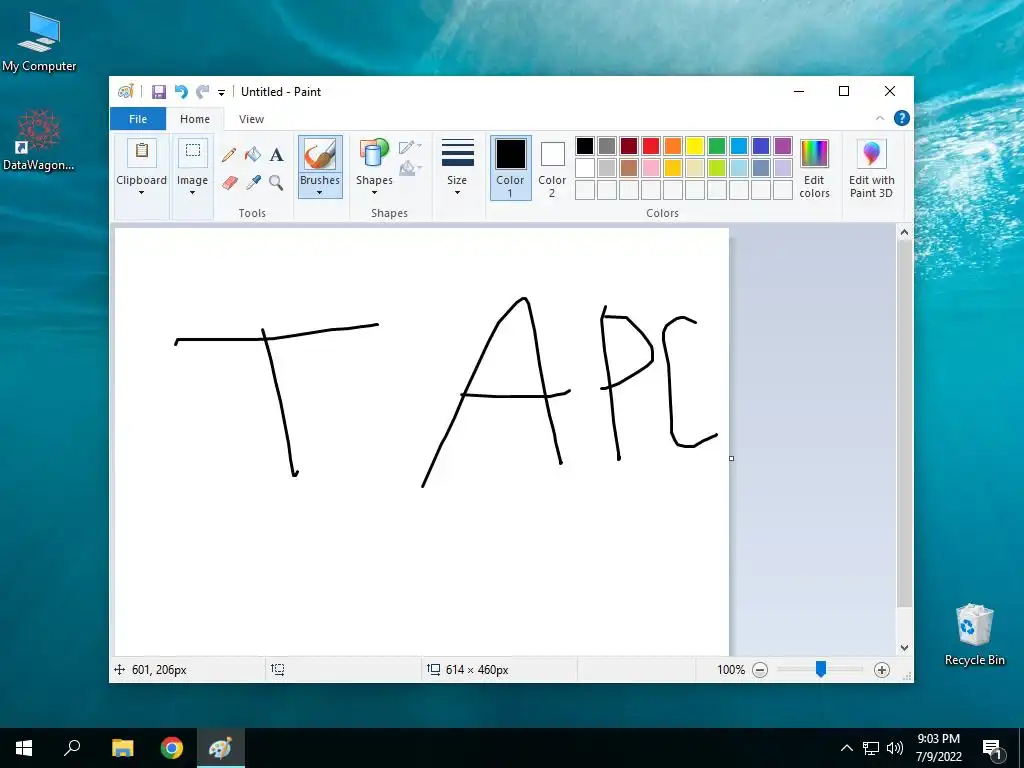
Task: Click the Redo arrow
Action: coord(203,92)
